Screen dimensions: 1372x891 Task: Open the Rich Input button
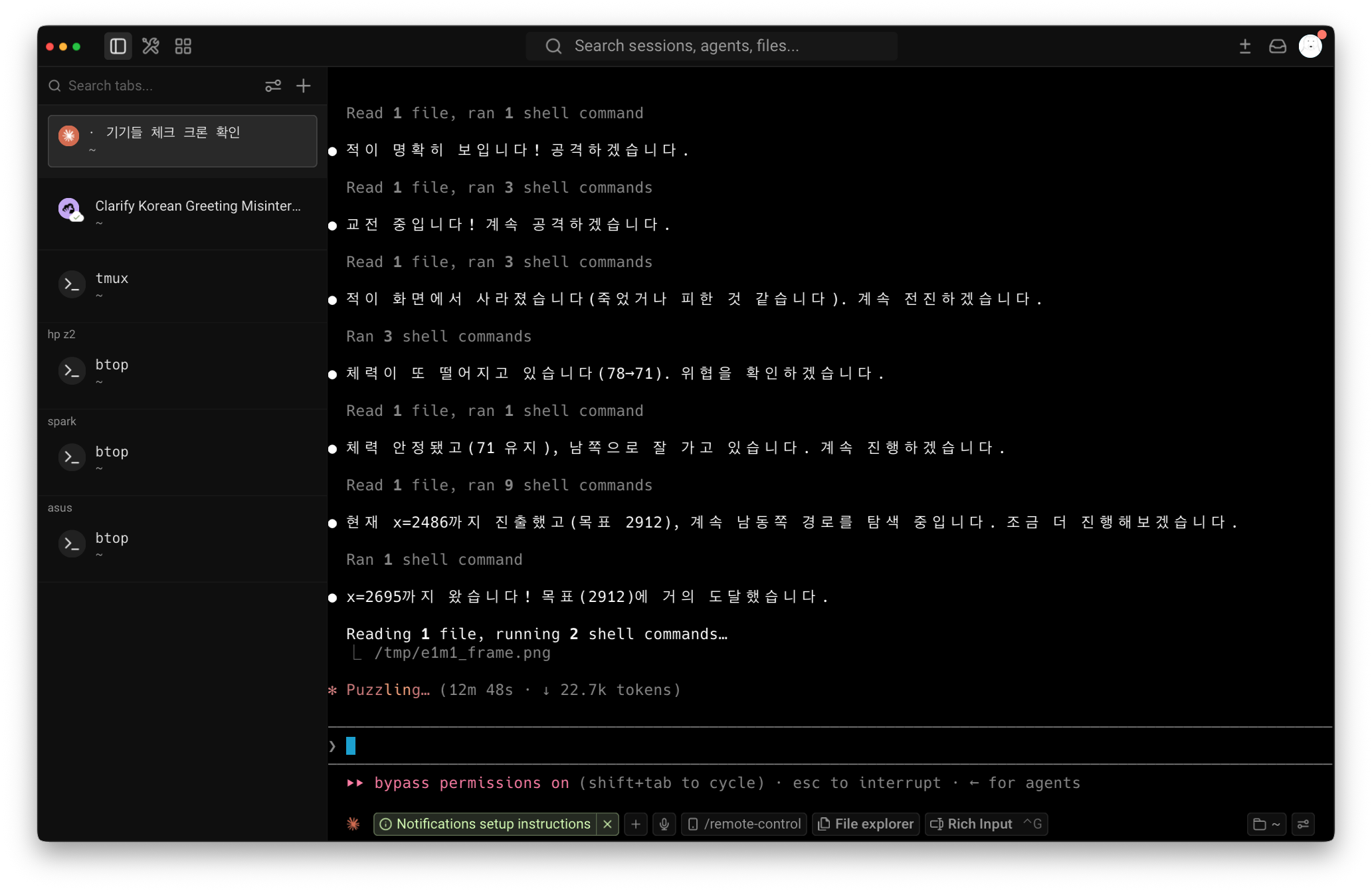coord(987,824)
